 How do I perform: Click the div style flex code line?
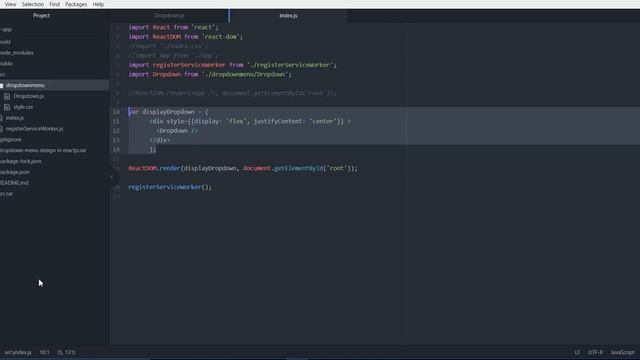point(250,121)
